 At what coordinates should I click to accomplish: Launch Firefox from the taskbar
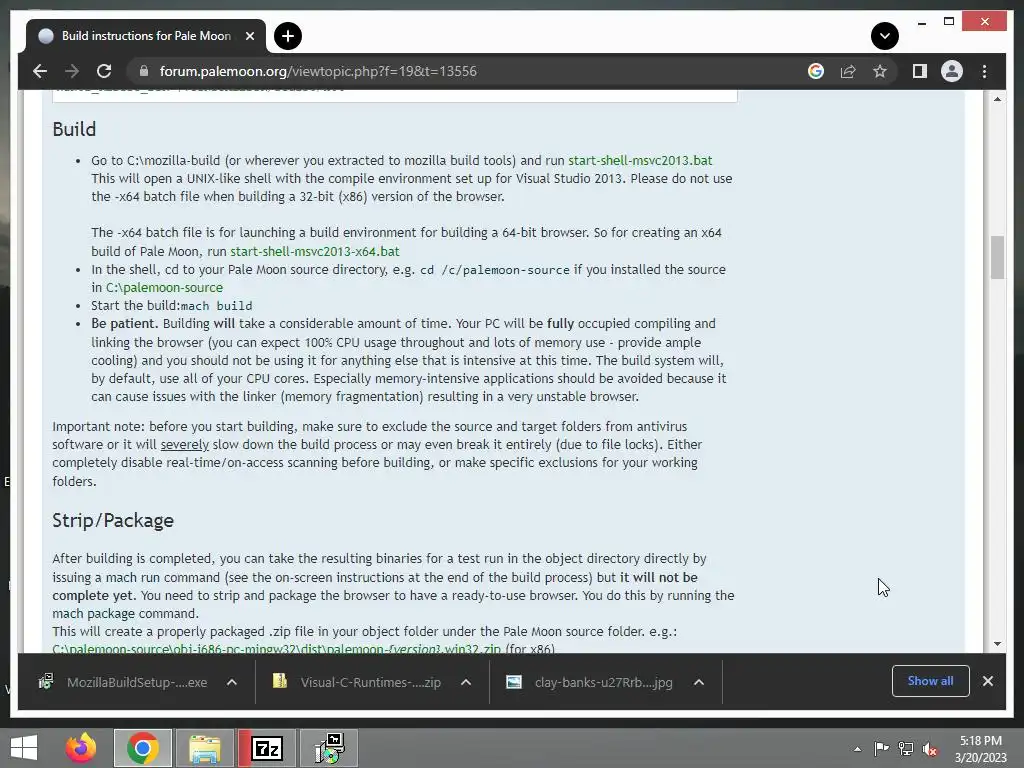pos(81,748)
